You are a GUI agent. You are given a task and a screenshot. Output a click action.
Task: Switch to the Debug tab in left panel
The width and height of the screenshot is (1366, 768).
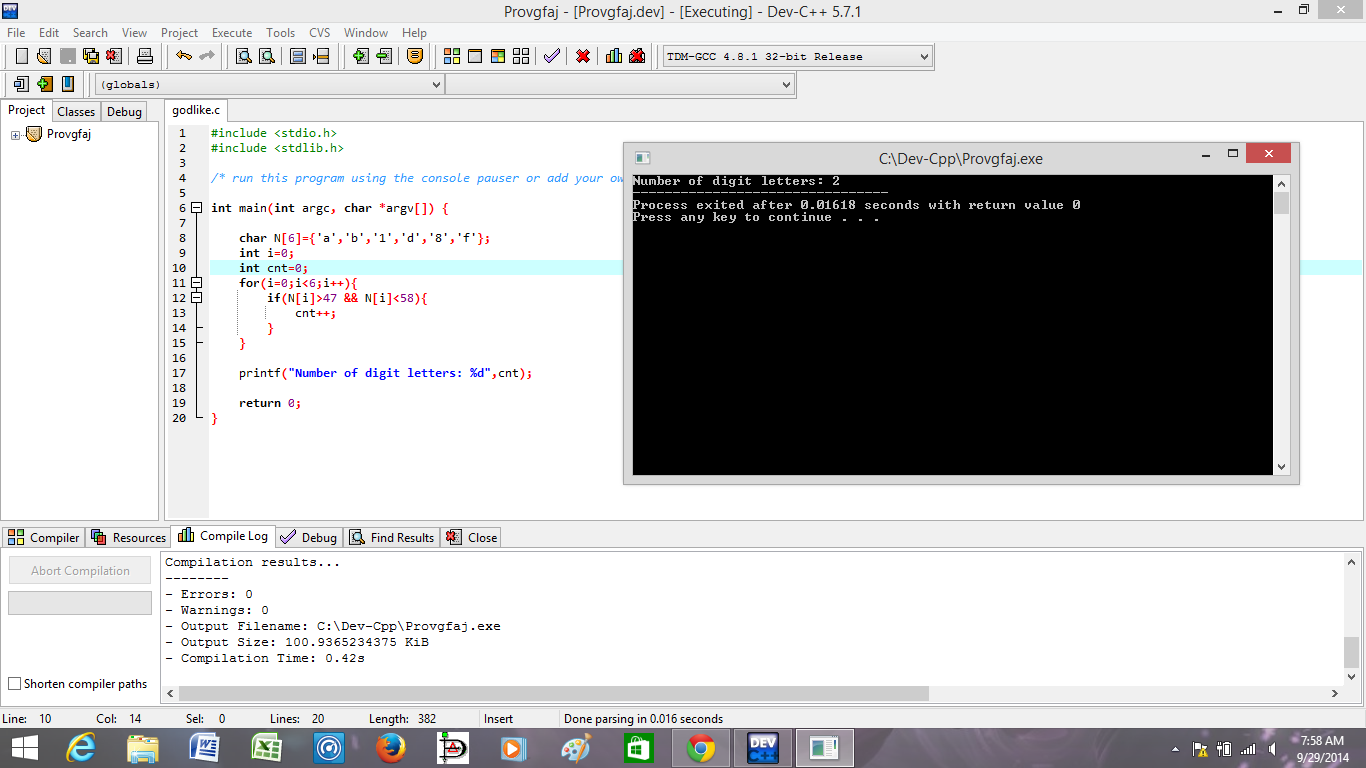124,112
